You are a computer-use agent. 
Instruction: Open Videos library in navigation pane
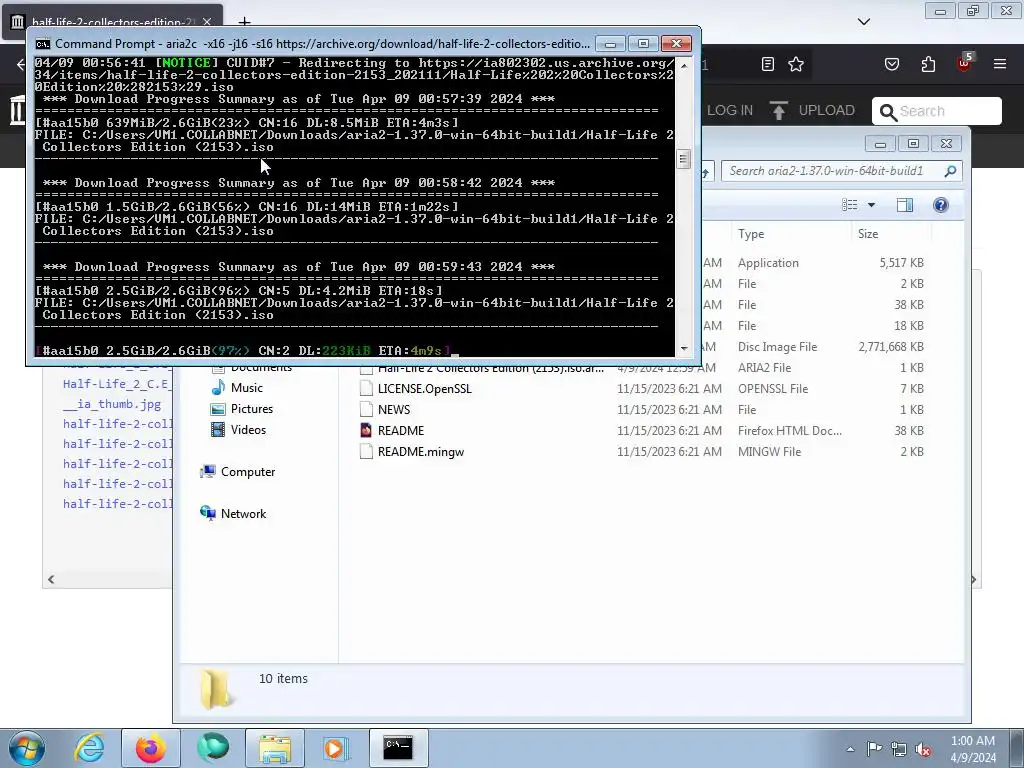point(248,429)
